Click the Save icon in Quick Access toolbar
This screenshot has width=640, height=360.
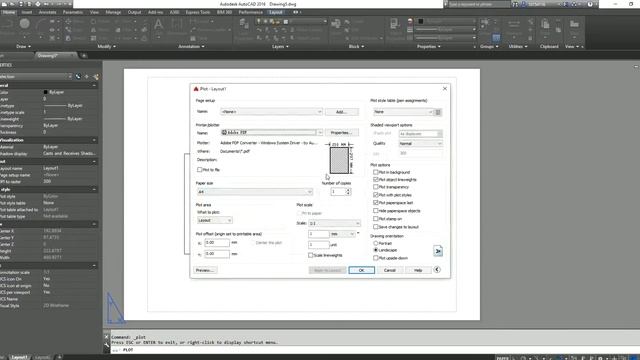[x=21, y=4]
